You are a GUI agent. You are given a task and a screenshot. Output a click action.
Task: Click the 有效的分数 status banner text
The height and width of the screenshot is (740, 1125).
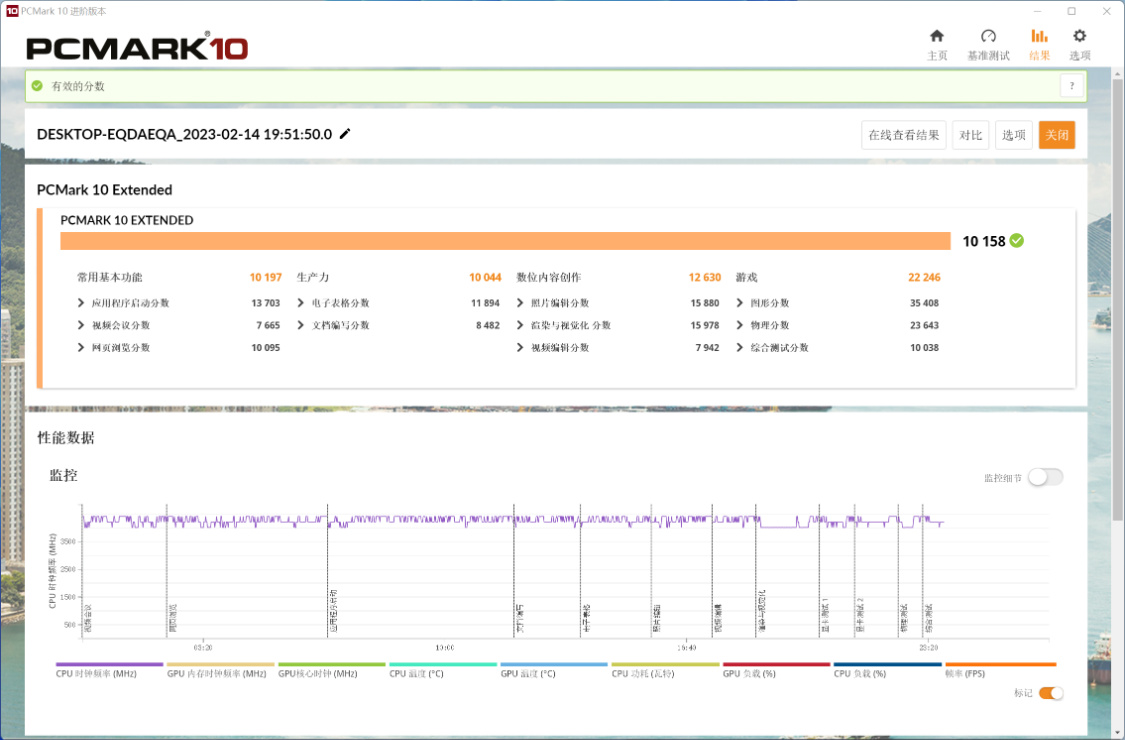point(77,86)
